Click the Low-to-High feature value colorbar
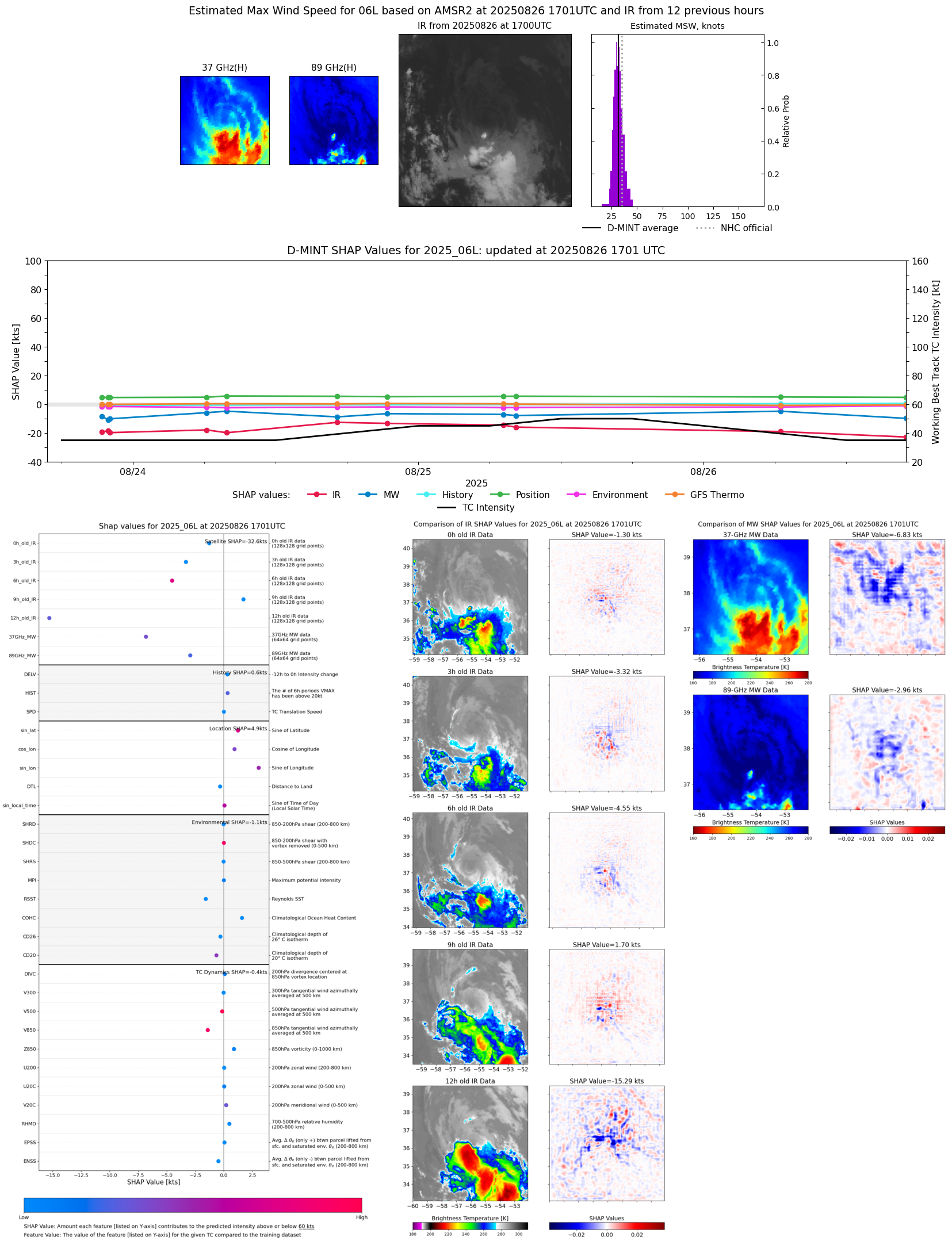Viewport: 952px width, 1241px height. pos(193,1205)
